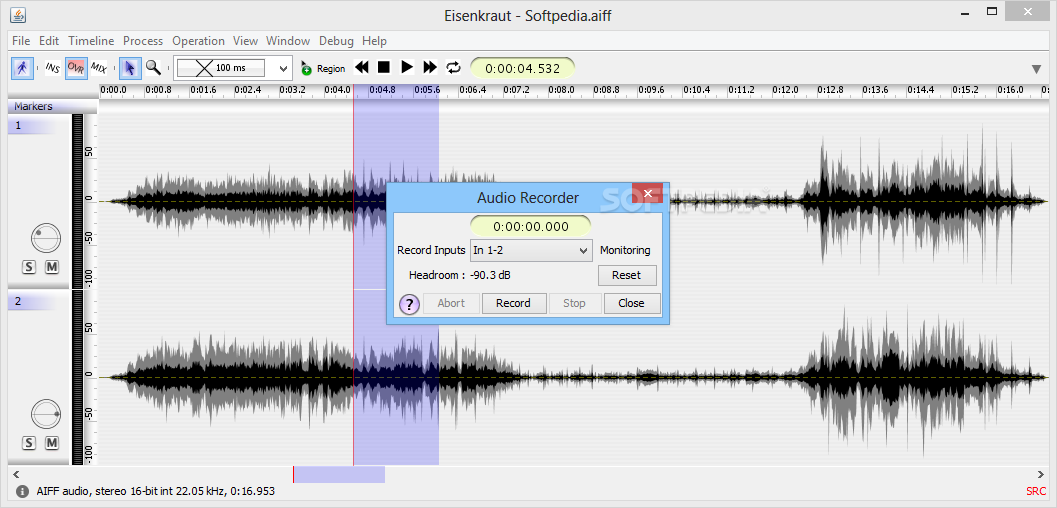Select OVR overwrite edit mode
Image resolution: width=1057 pixels, height=508 pixels.
(x=76, y=67)
